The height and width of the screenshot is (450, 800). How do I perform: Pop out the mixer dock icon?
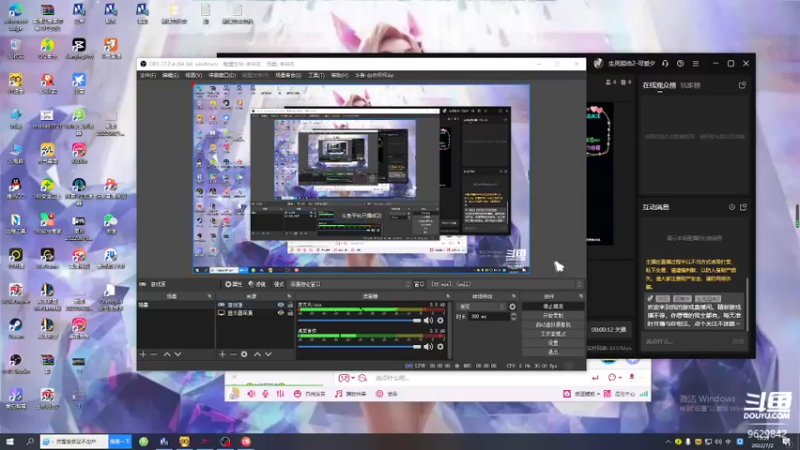448,296
